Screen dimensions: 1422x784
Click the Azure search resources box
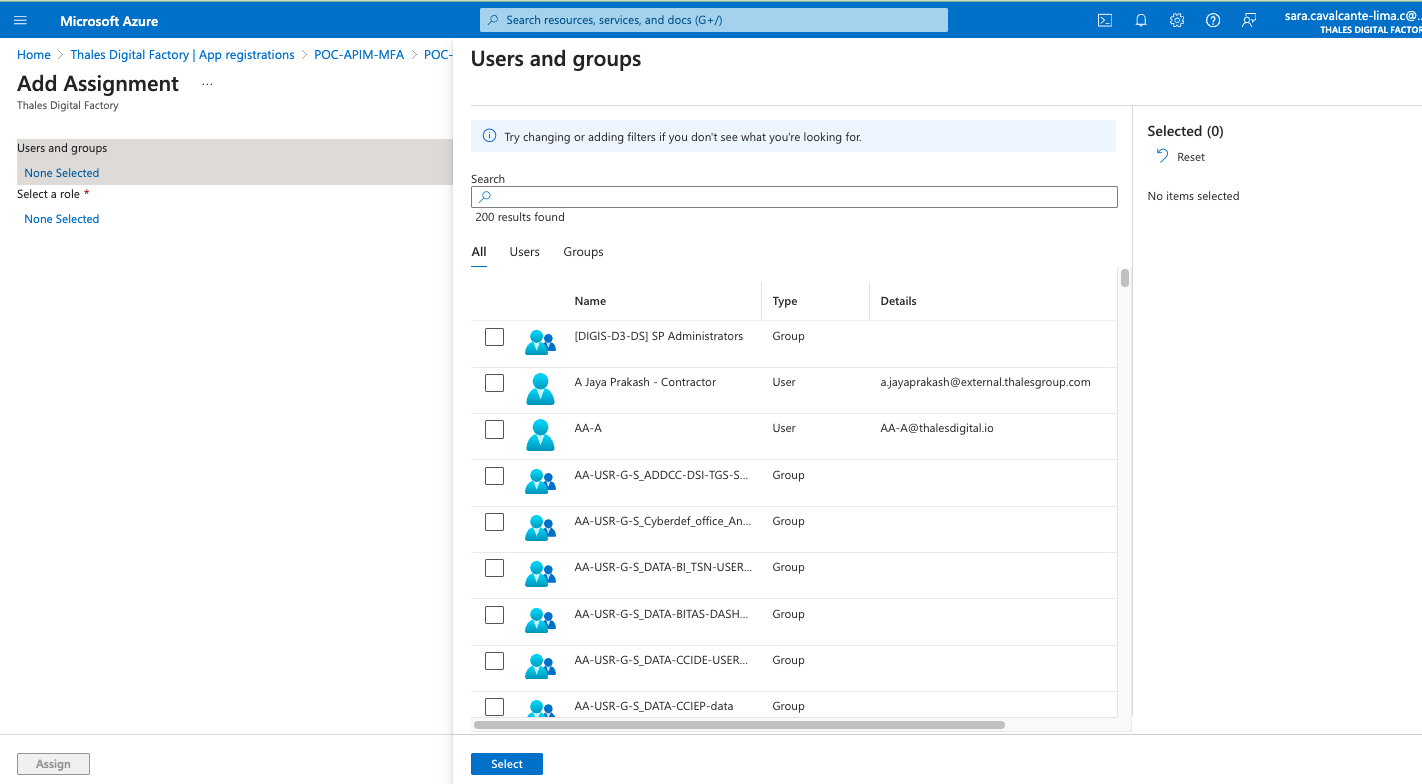[x=714, y=20]
